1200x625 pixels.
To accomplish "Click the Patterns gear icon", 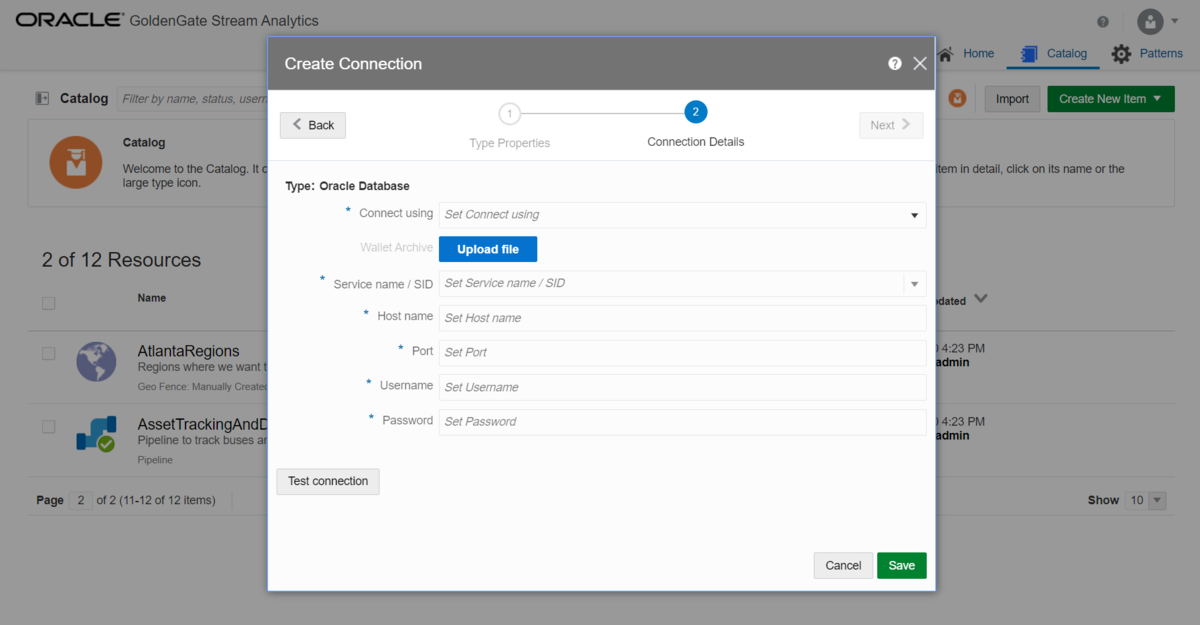I will pyautogui.click(x=1121, y=54).
